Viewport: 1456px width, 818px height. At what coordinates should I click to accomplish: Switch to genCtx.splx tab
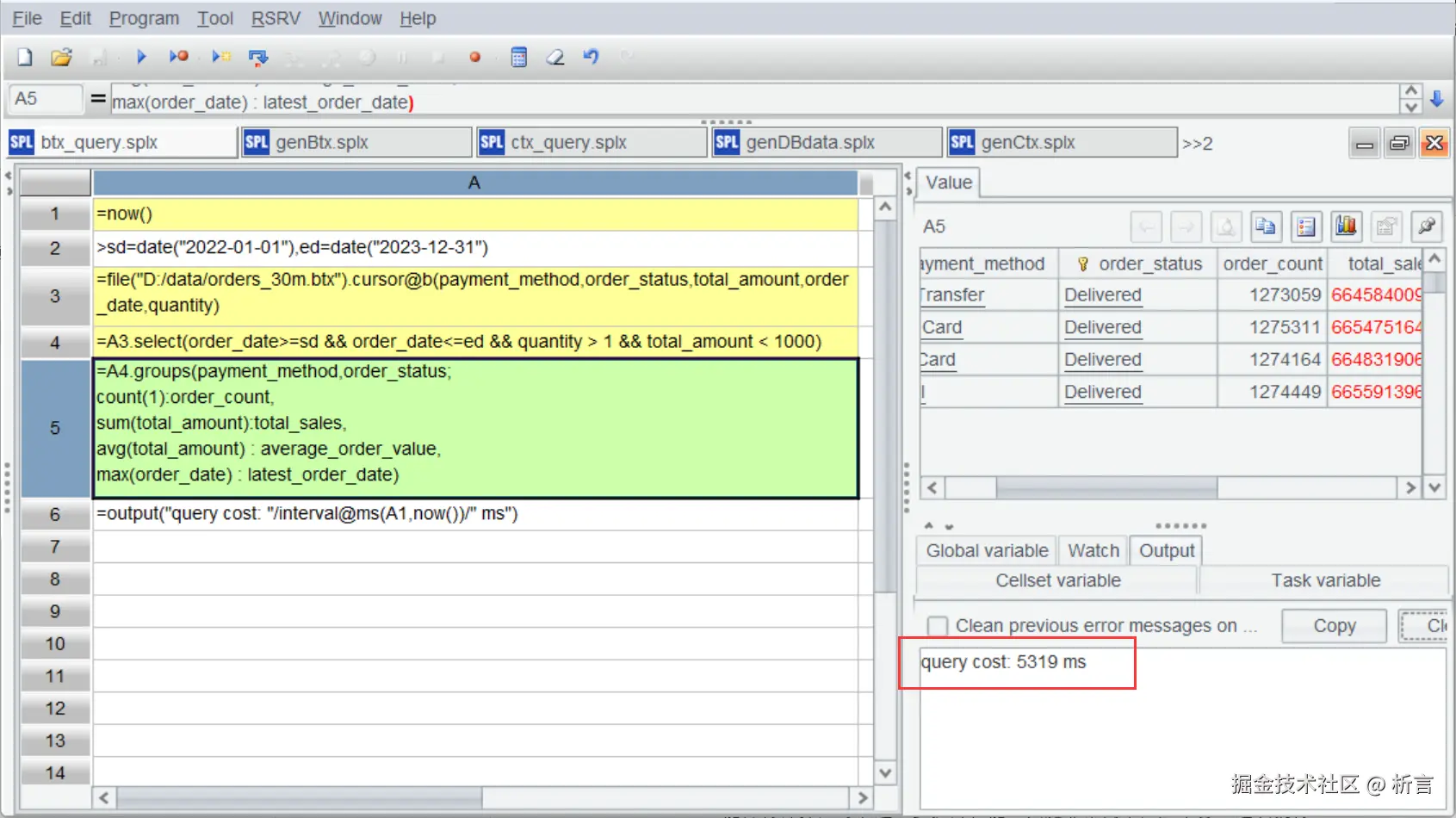(1062, 143)
